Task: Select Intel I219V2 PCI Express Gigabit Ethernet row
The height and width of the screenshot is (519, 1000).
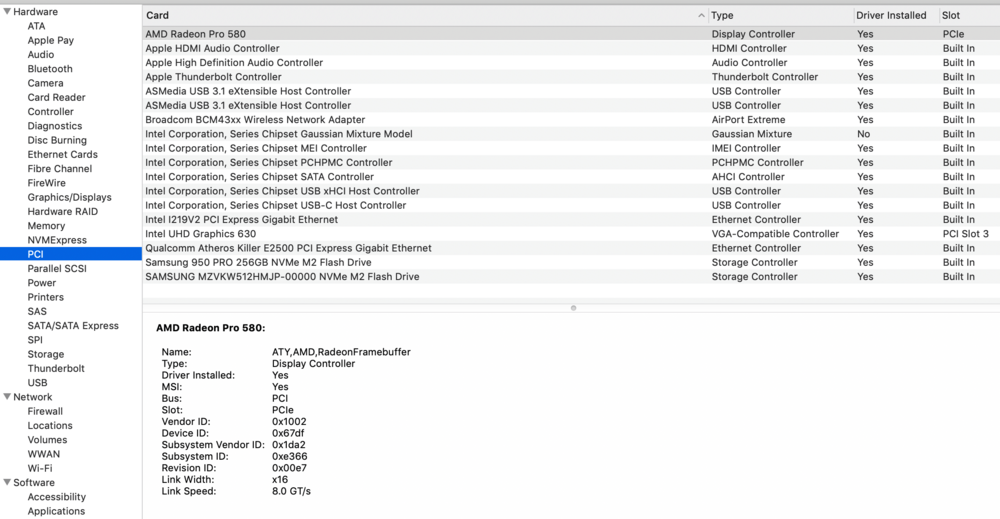Action: [x=571, y=220]
